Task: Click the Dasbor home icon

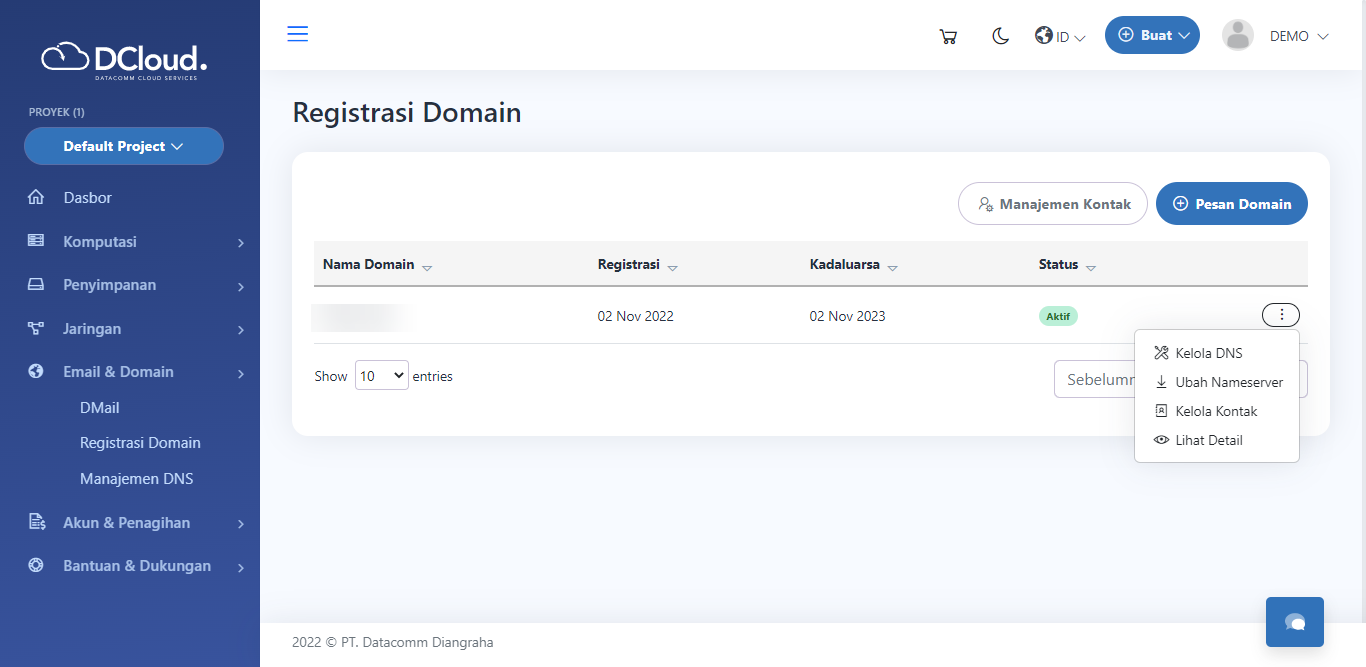Action: (36, 198)
